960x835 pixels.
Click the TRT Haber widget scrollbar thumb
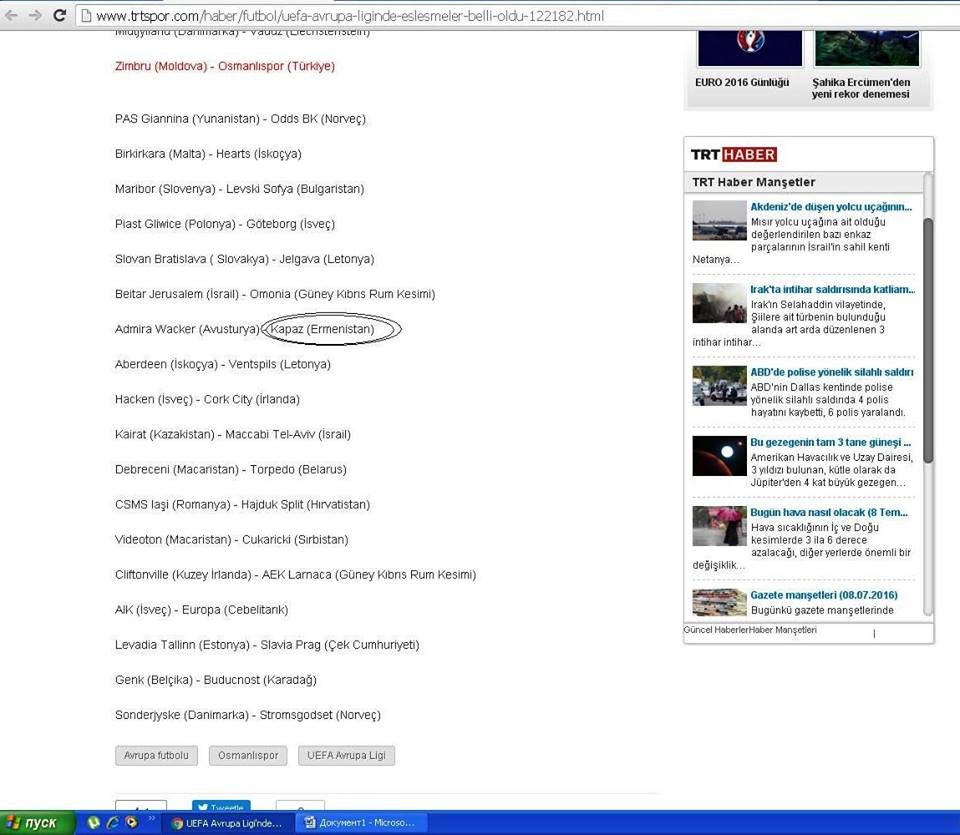click(928, 340)
